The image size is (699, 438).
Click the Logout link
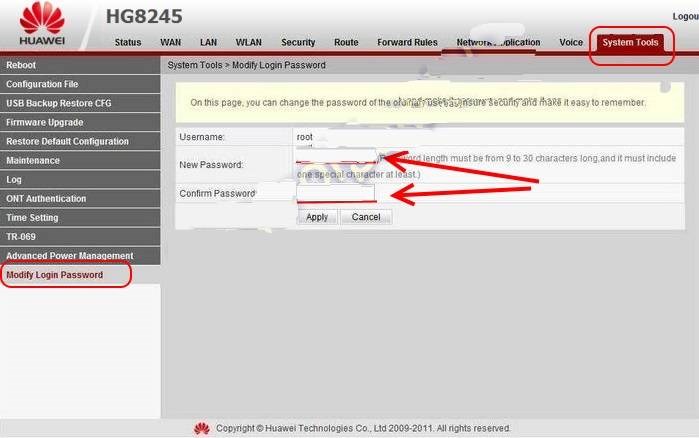point(686,16)
